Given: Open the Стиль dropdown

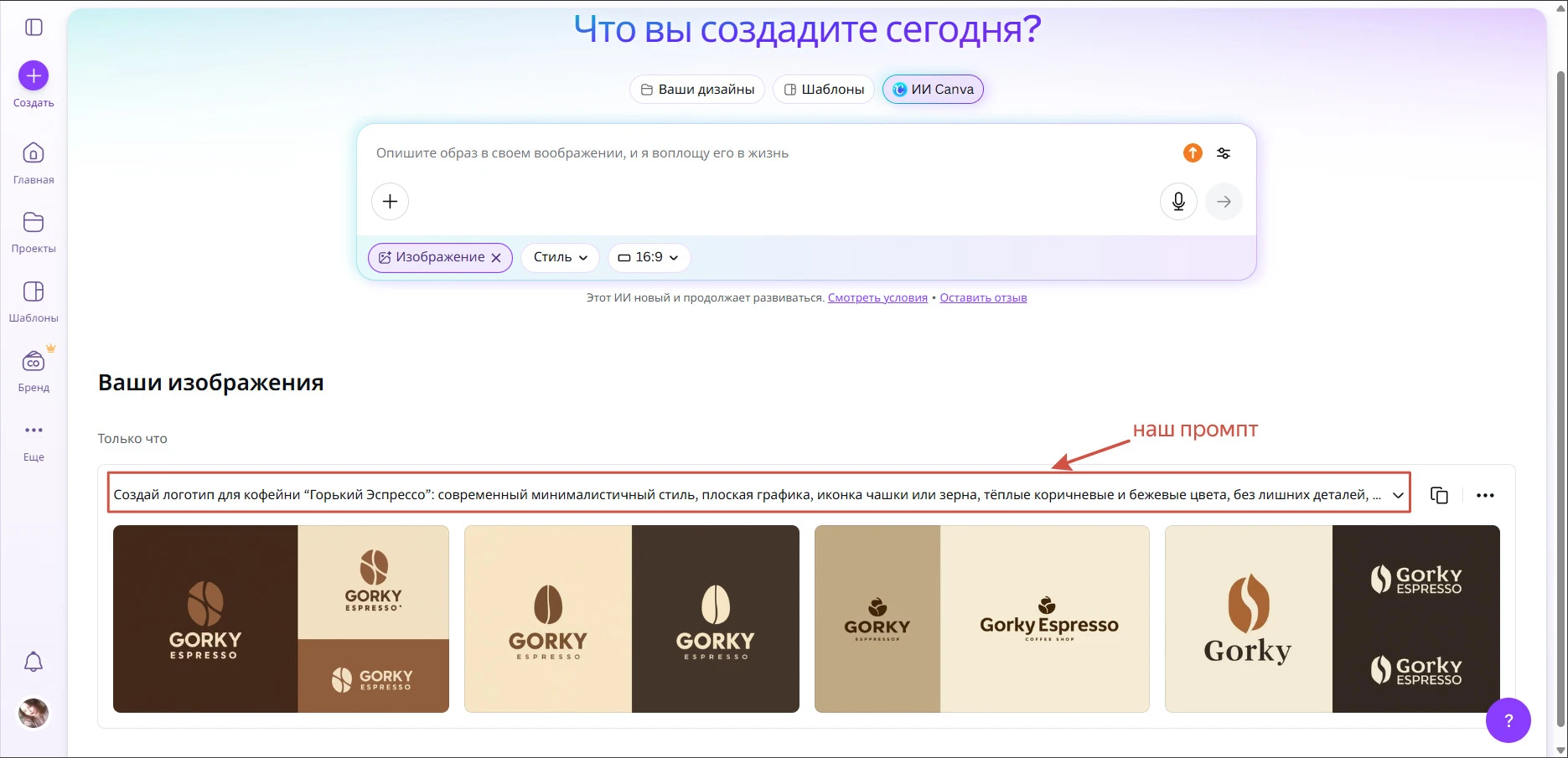Looking at the screenshot, I should click(x=560, y=257).
